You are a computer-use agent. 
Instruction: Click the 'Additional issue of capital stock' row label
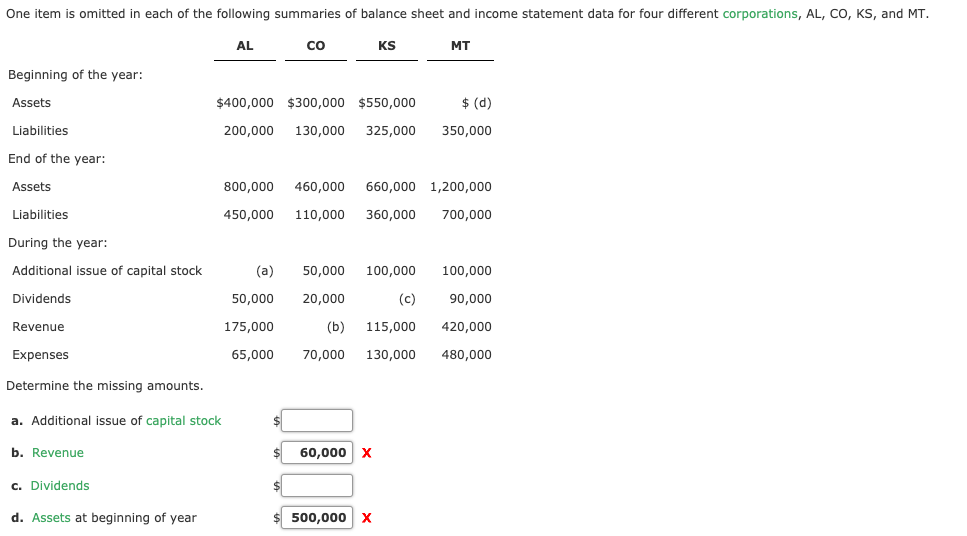(107, 271)
